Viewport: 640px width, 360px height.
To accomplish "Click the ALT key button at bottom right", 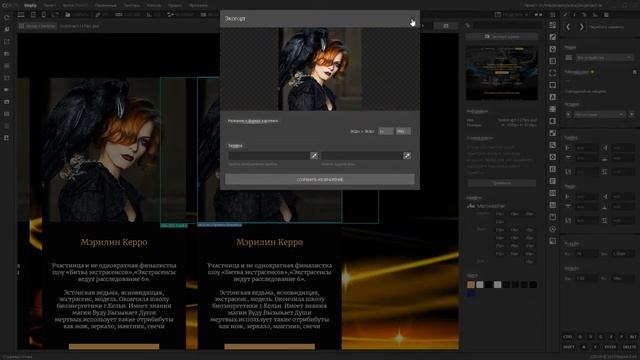I will (633, 337).
